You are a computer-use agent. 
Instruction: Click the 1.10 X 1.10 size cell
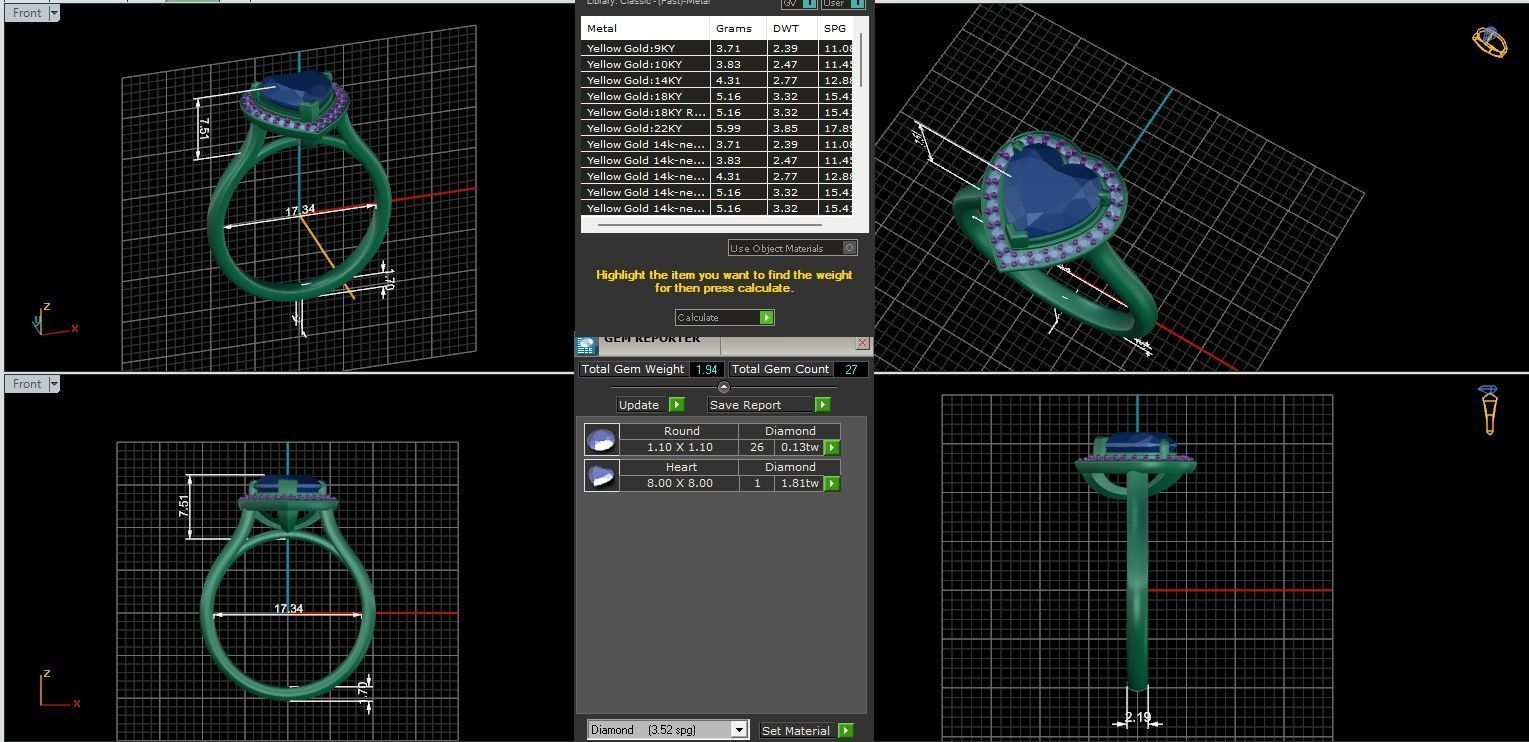coord(680,447)
